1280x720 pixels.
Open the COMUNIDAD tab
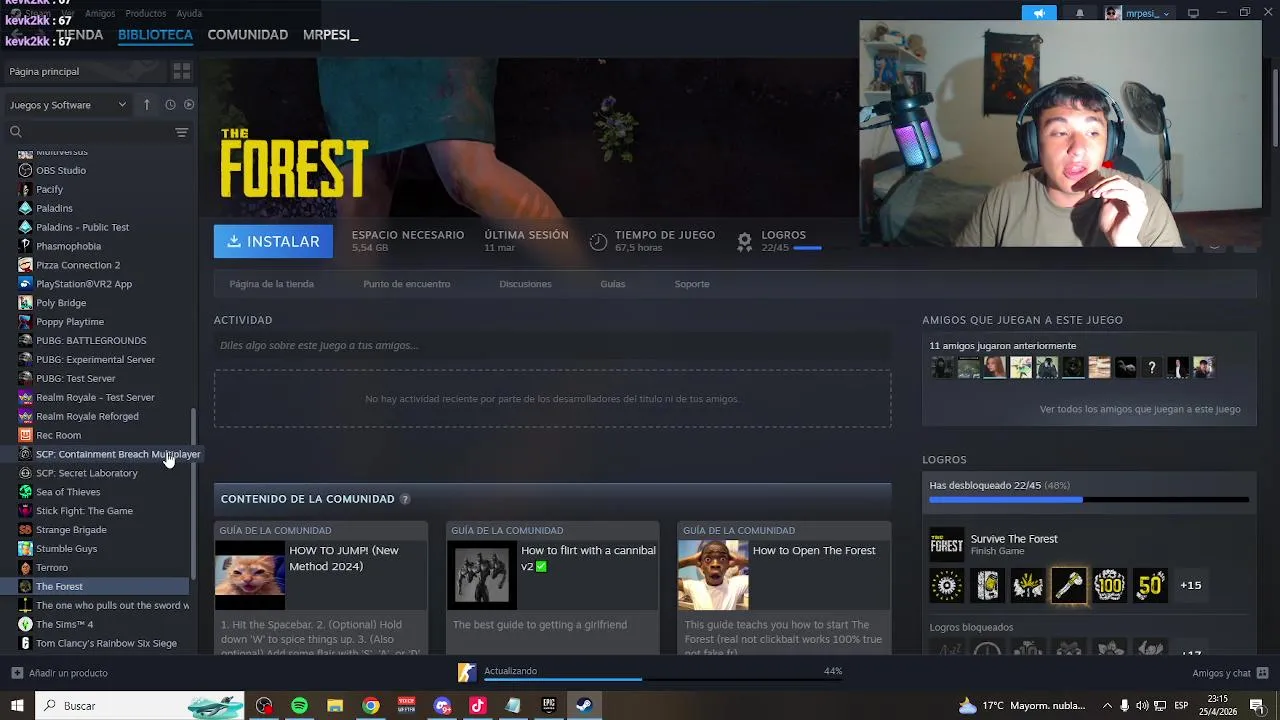[247, 34]
